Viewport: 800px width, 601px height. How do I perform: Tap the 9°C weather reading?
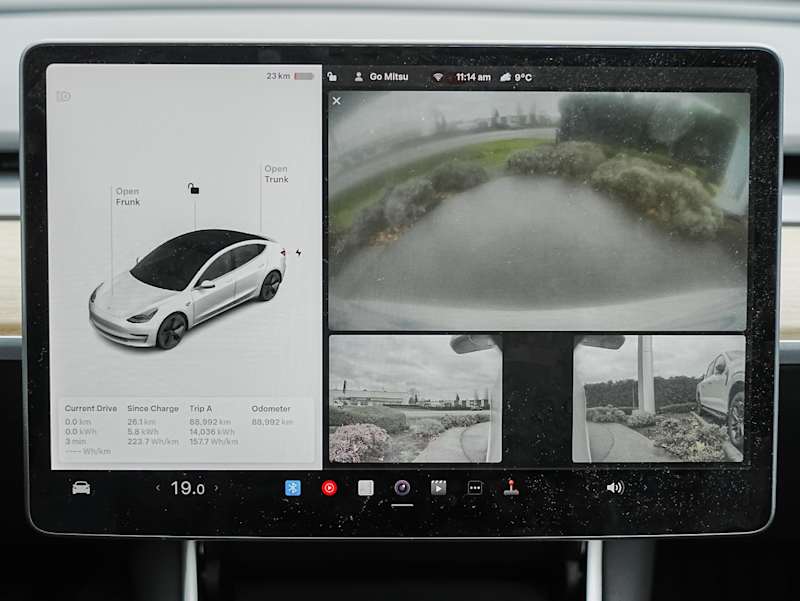[516, 77]
